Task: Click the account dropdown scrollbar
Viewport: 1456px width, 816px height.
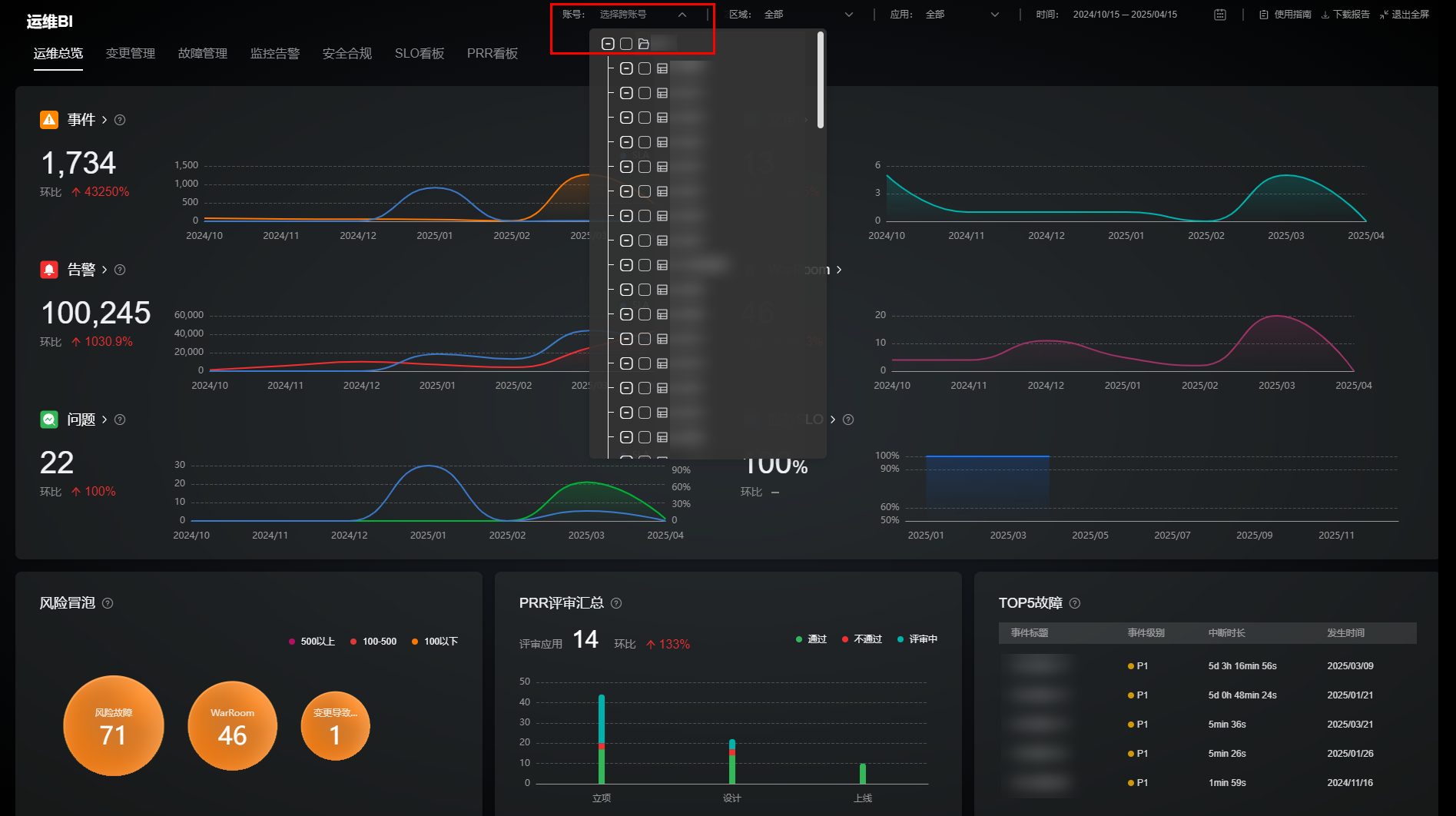Action: (x=821, y=81)
